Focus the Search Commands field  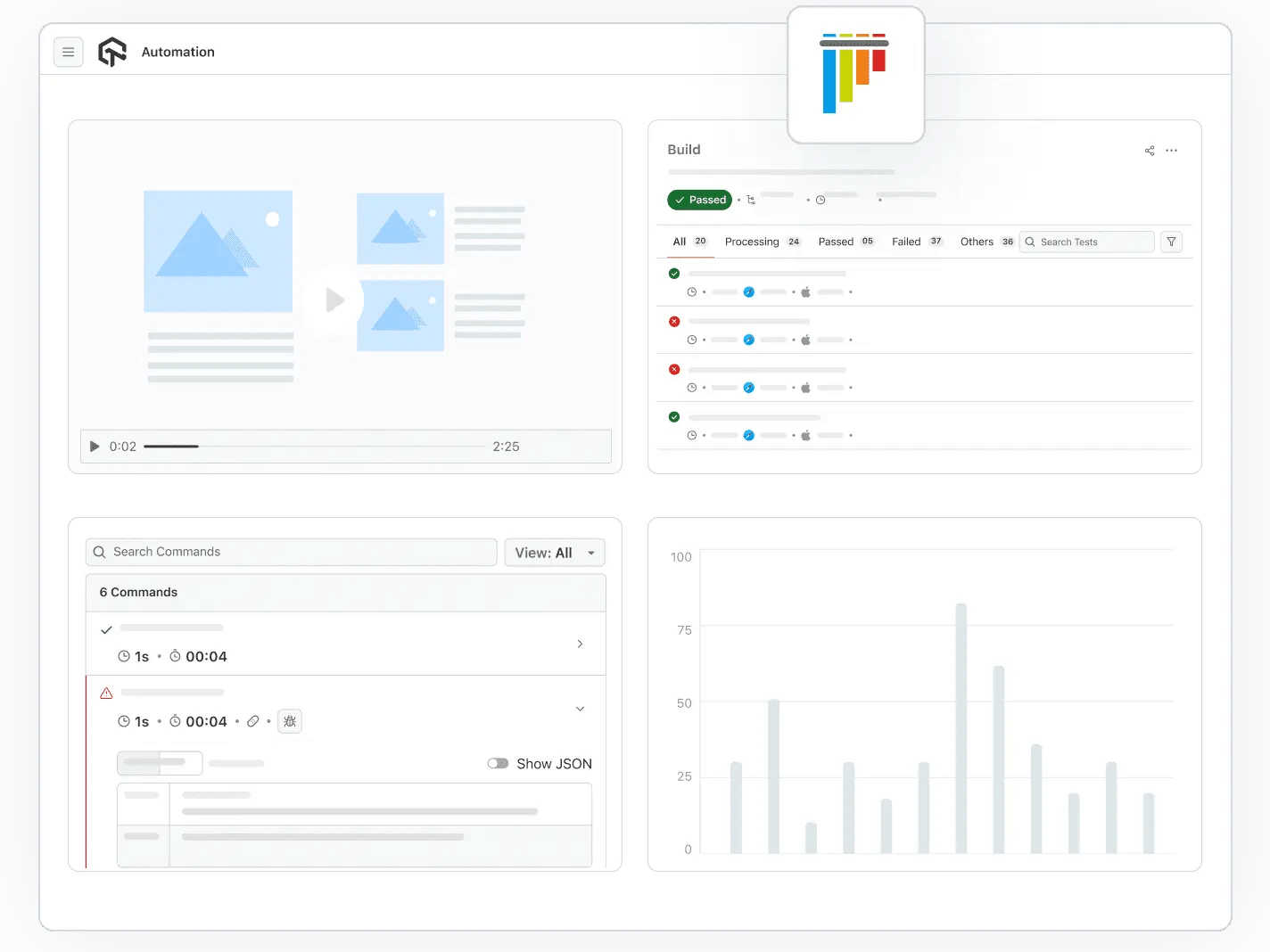pyautogui.click(x=292, y=552)
